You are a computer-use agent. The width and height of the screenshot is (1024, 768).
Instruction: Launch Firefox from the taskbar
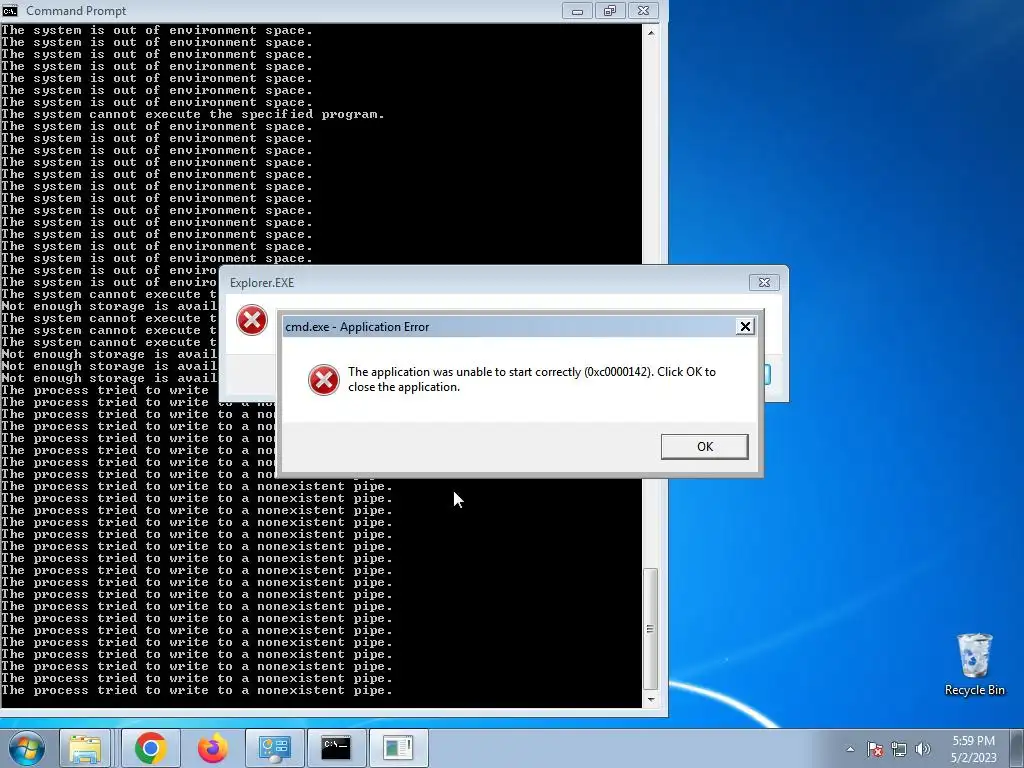(212, 748)
